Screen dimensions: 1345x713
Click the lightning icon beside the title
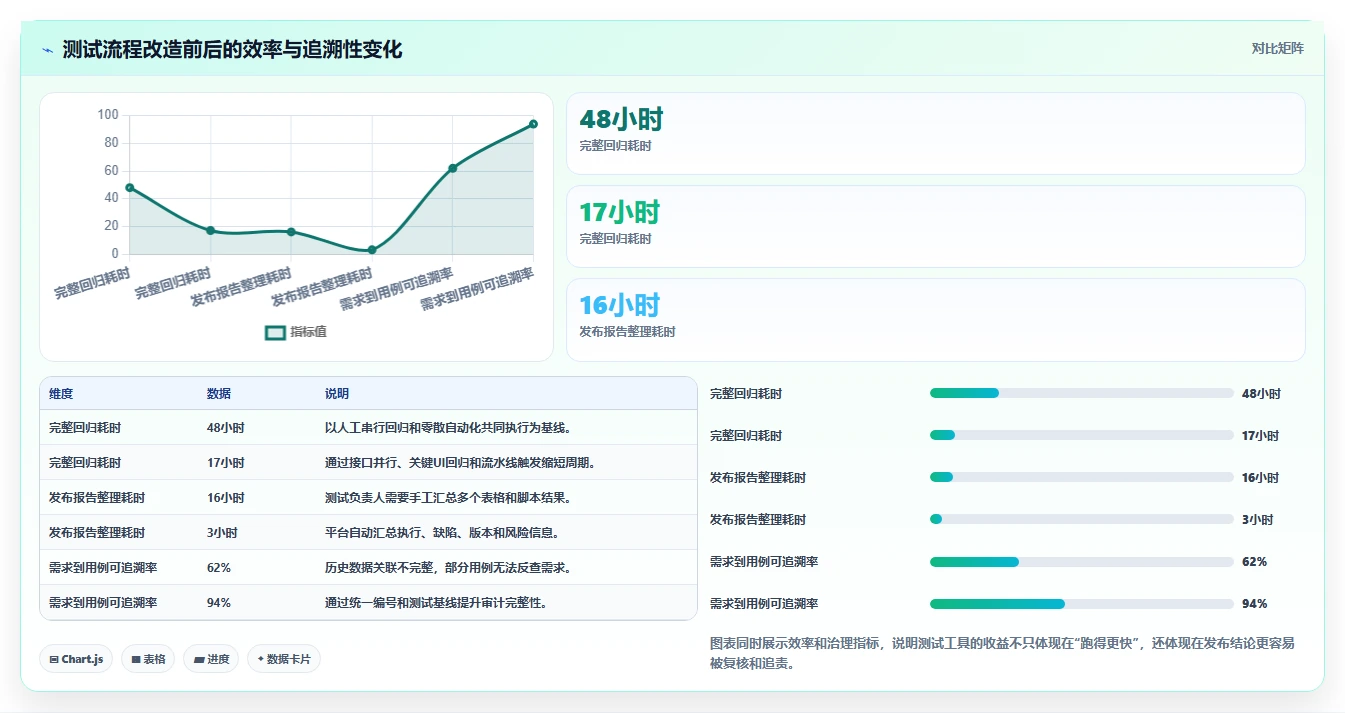click(x=48, y=50)
